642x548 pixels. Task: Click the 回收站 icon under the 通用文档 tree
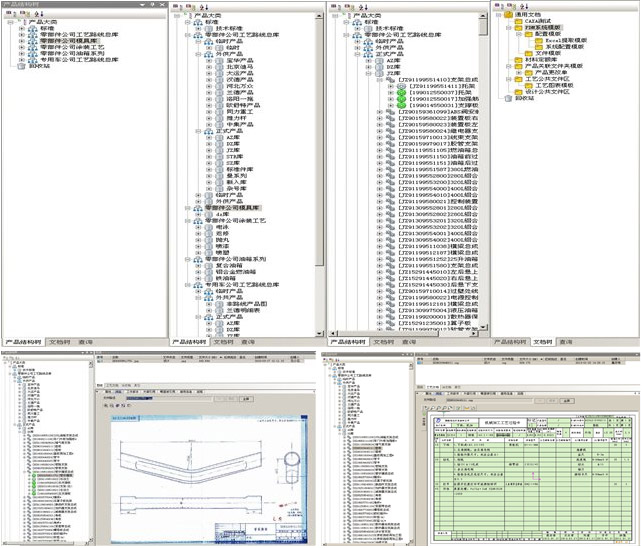509,98
